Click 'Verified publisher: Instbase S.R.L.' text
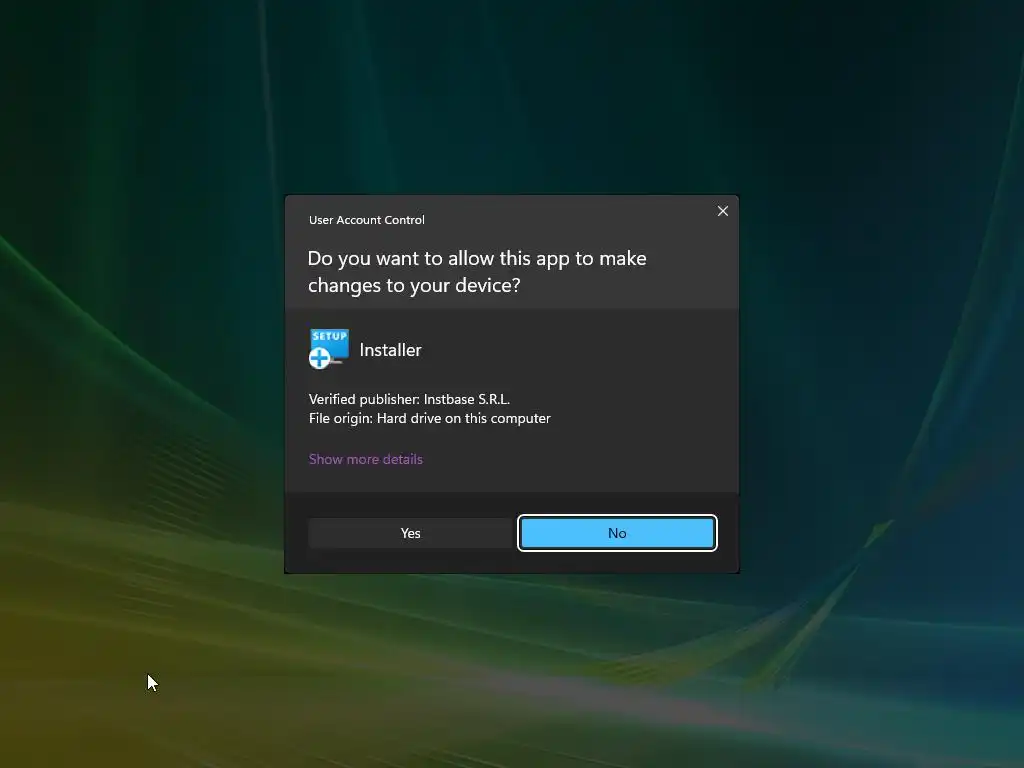 409,399
